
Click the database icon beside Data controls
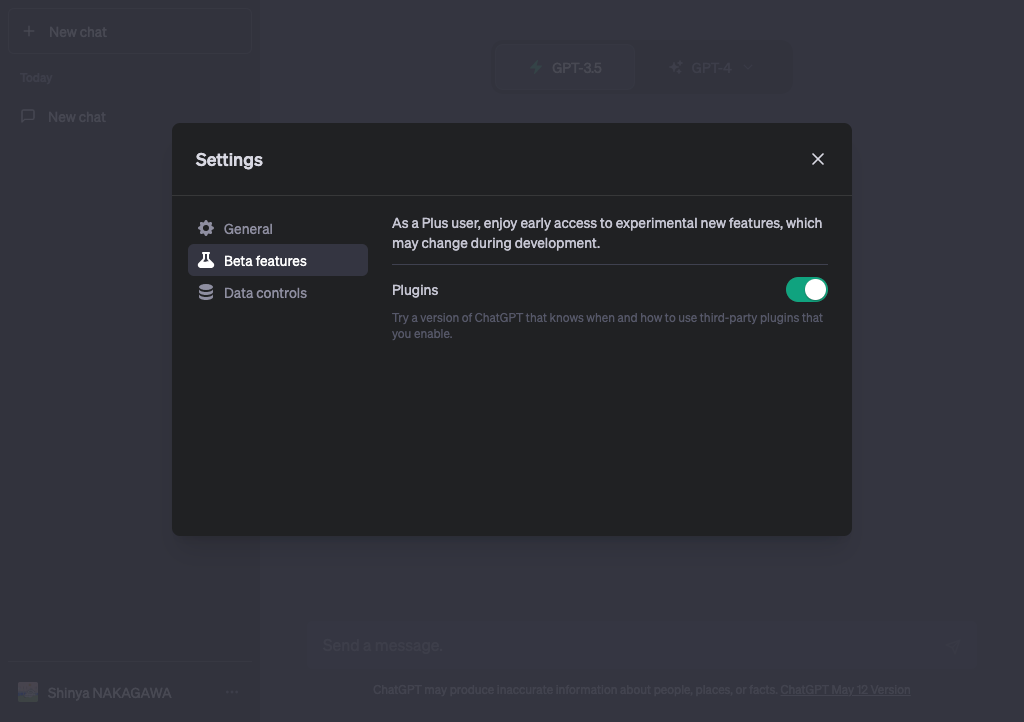tap(206, 292)
